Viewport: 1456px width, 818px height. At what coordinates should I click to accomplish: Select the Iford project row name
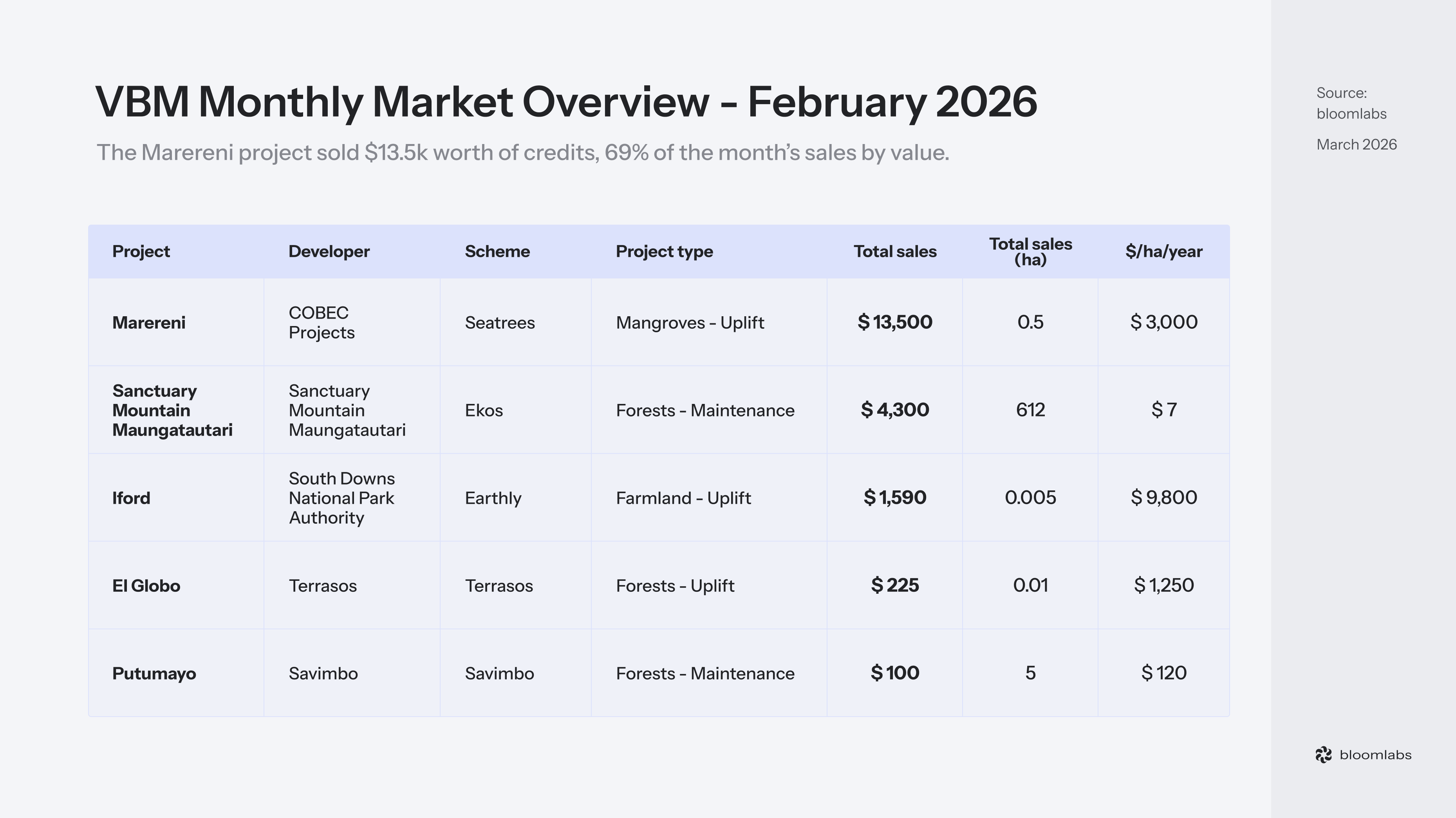(x=131, y=498)
